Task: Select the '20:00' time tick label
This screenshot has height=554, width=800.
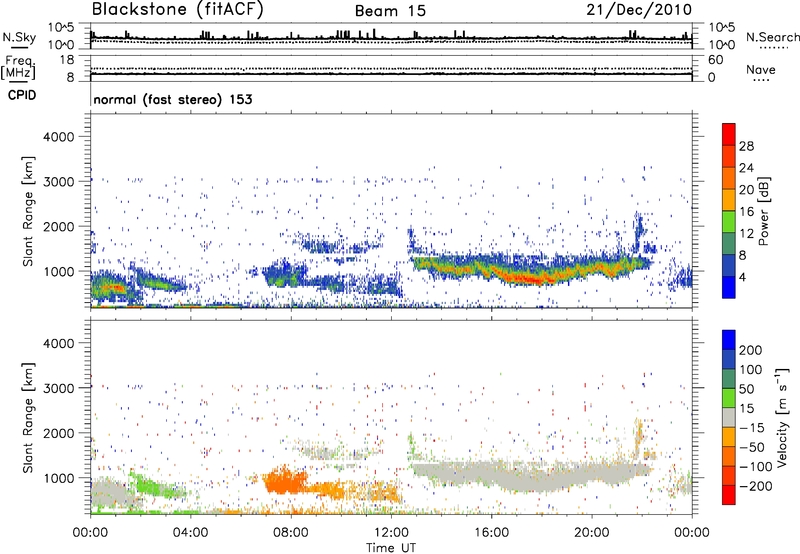Action: pos(592,533)
